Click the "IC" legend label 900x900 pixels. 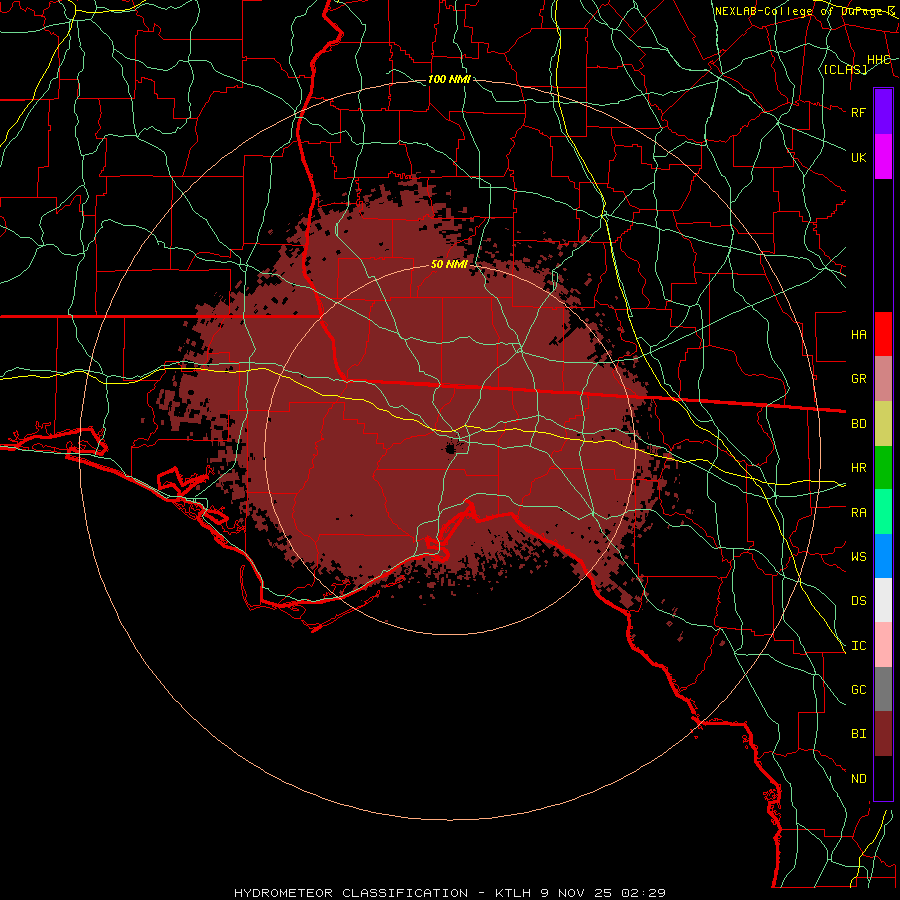tap(858, 646)
